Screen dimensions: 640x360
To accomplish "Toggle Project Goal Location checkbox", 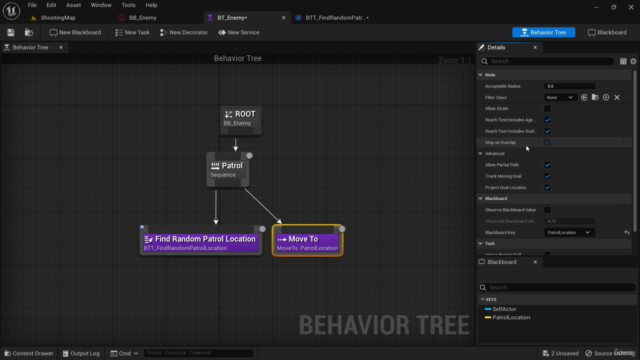I will click(547, 187).
